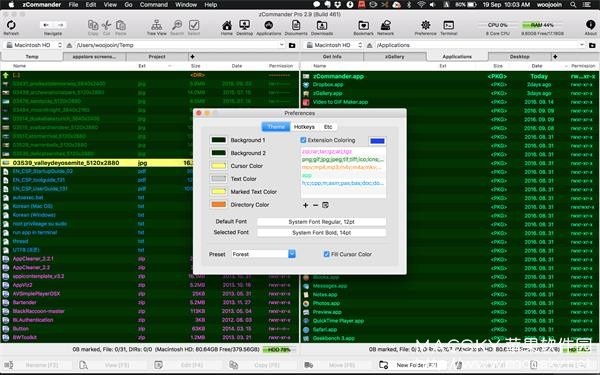The image size is (600, 375).
Task: Open Tree View from the toolbar
Action: (156, 25)
